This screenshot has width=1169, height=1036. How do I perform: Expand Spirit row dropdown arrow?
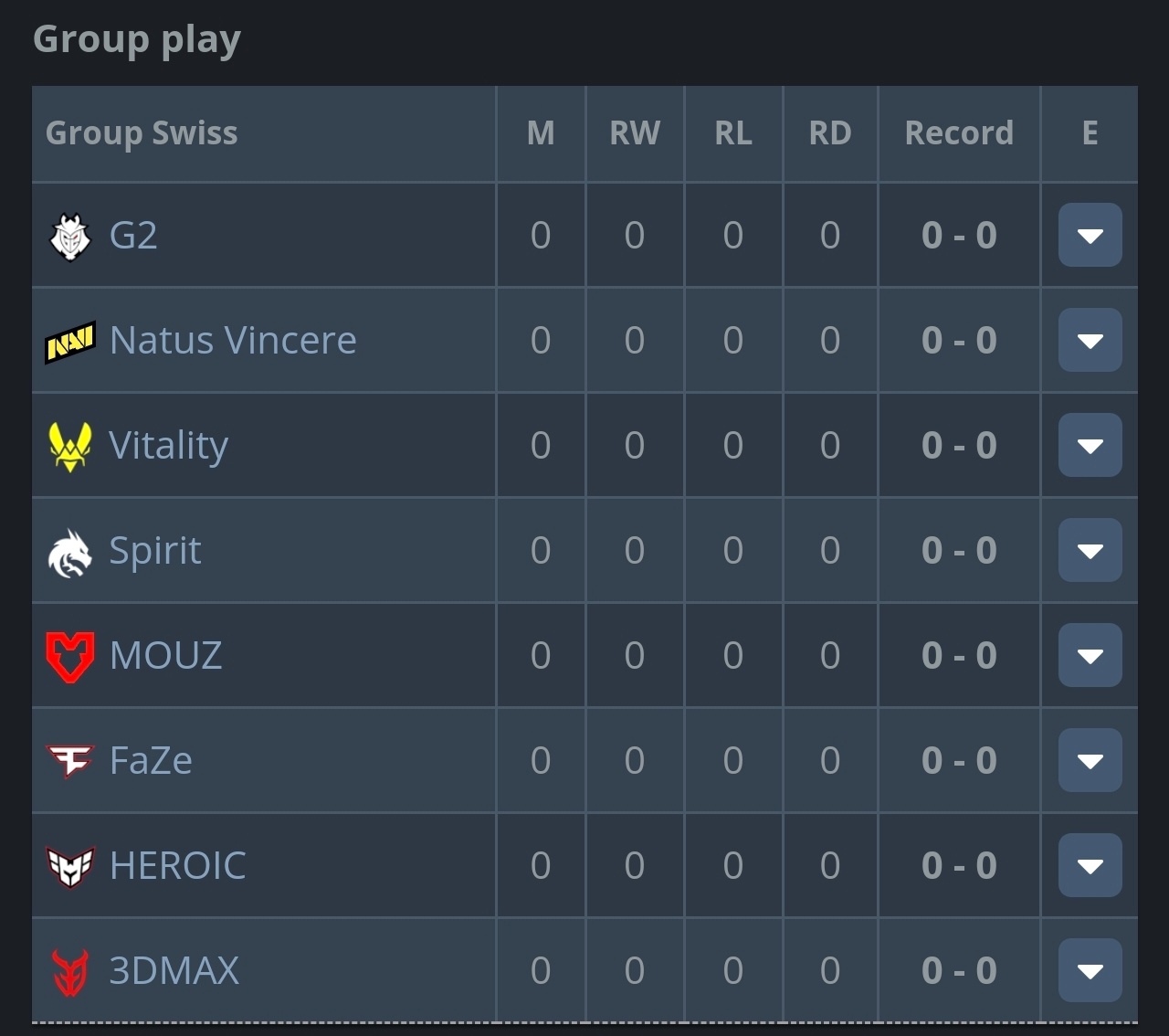pyautogui.click(x=1090, y=550)
